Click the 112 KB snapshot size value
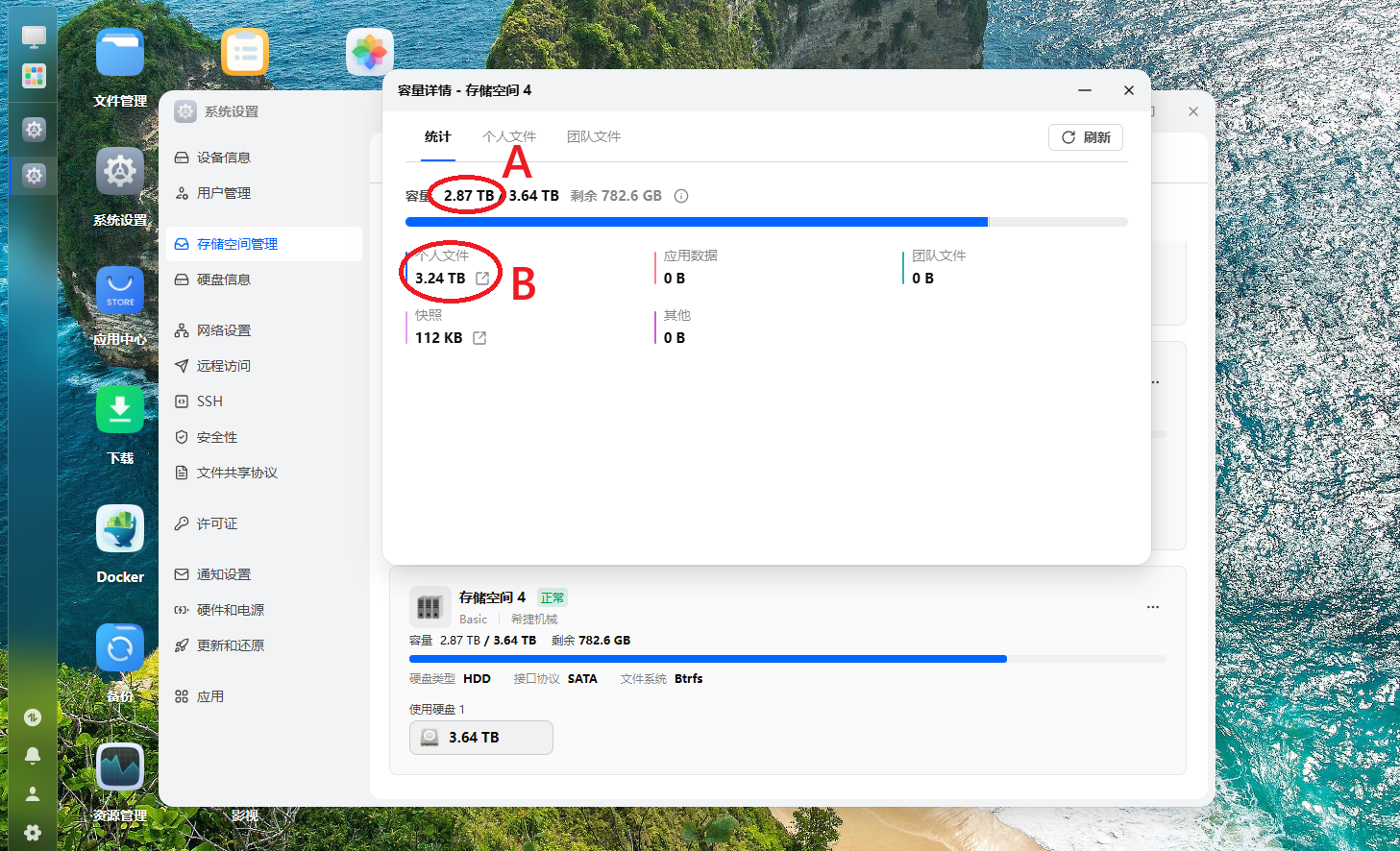The width and height of the screenshot is (1400, 851). (x=439, y=338)
